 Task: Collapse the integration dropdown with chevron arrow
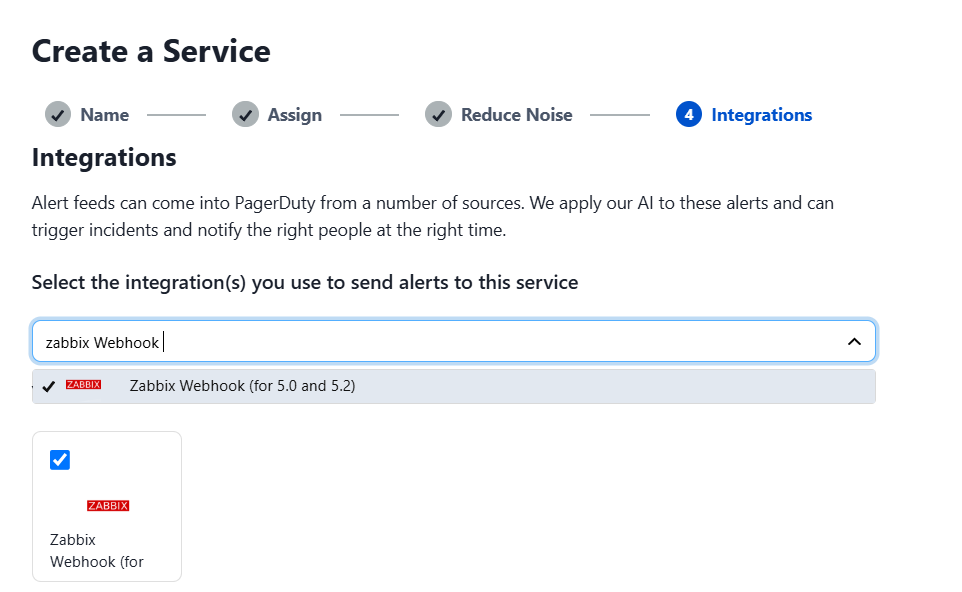[854, 342]
